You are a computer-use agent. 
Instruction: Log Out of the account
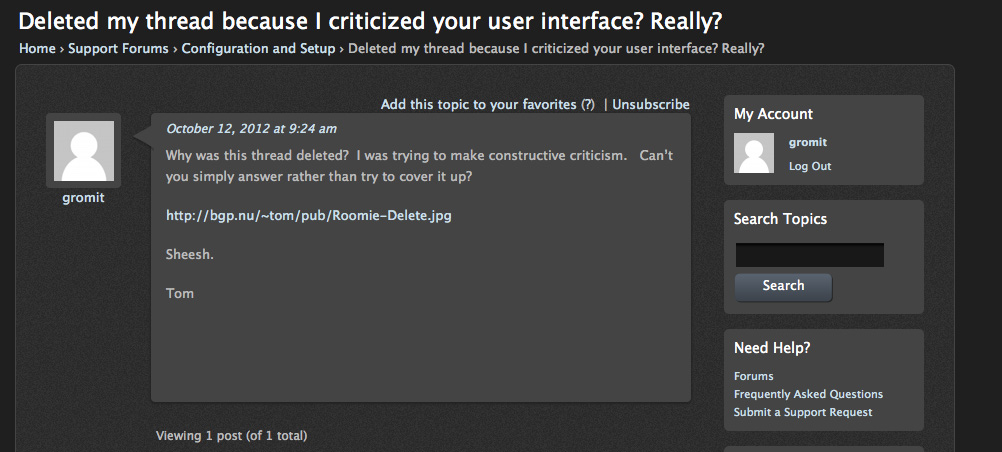(810, 166)
